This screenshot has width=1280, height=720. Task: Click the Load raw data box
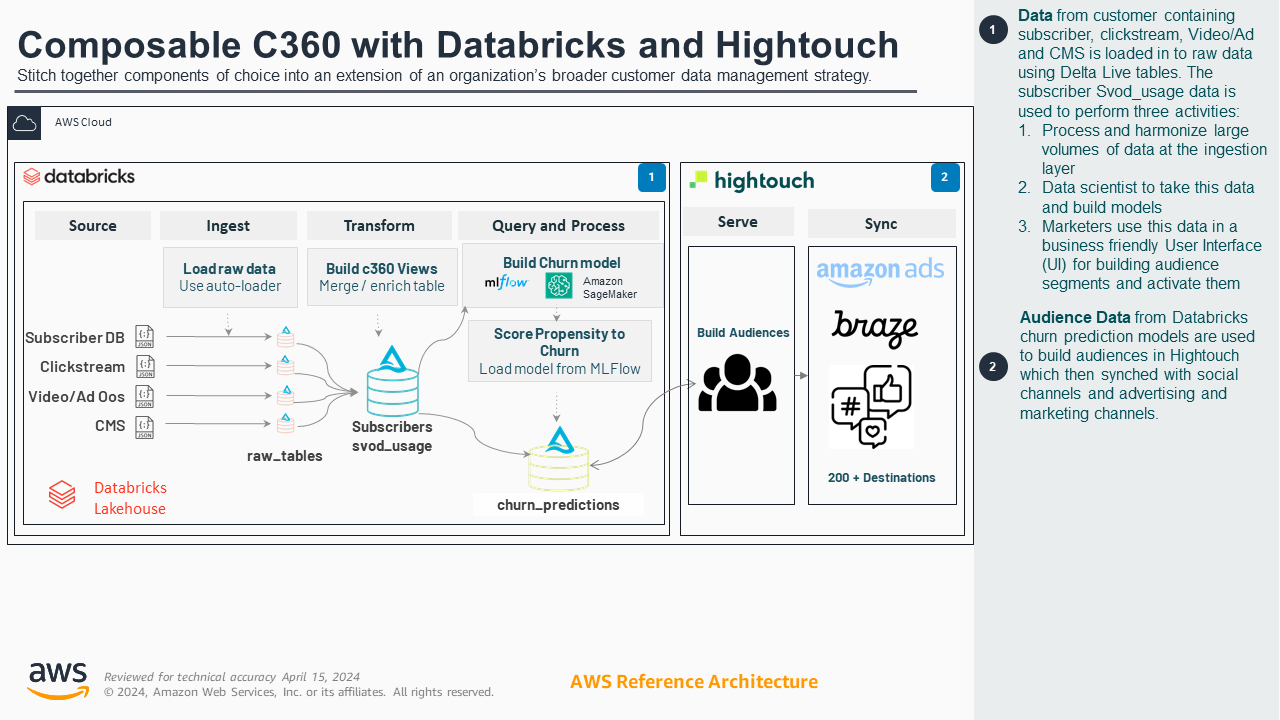tap(230, 277)
